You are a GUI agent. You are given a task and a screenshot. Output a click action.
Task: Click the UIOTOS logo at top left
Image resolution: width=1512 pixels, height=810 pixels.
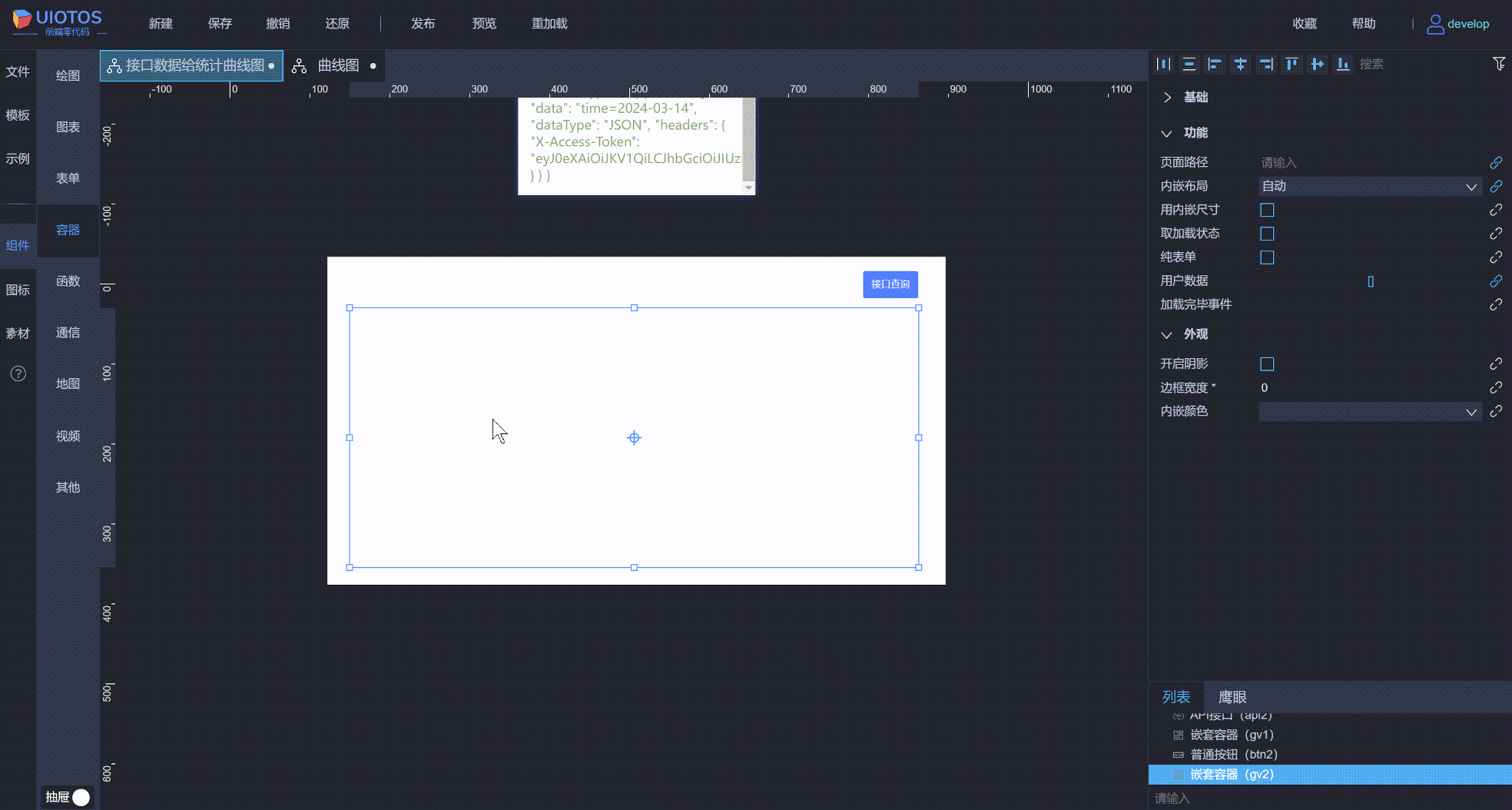pos(55,22)
